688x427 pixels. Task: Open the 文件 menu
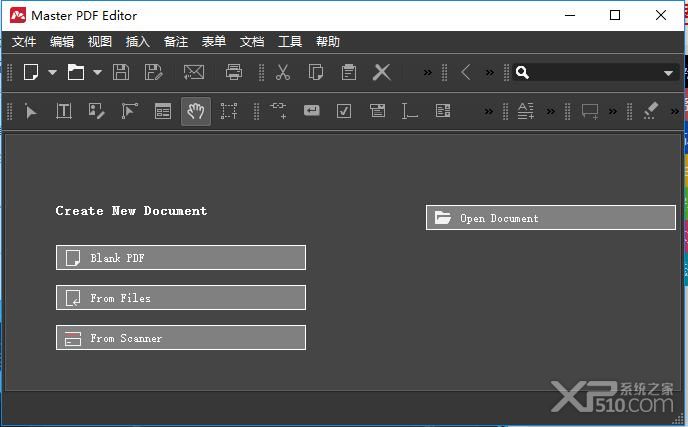coord(24,42)
